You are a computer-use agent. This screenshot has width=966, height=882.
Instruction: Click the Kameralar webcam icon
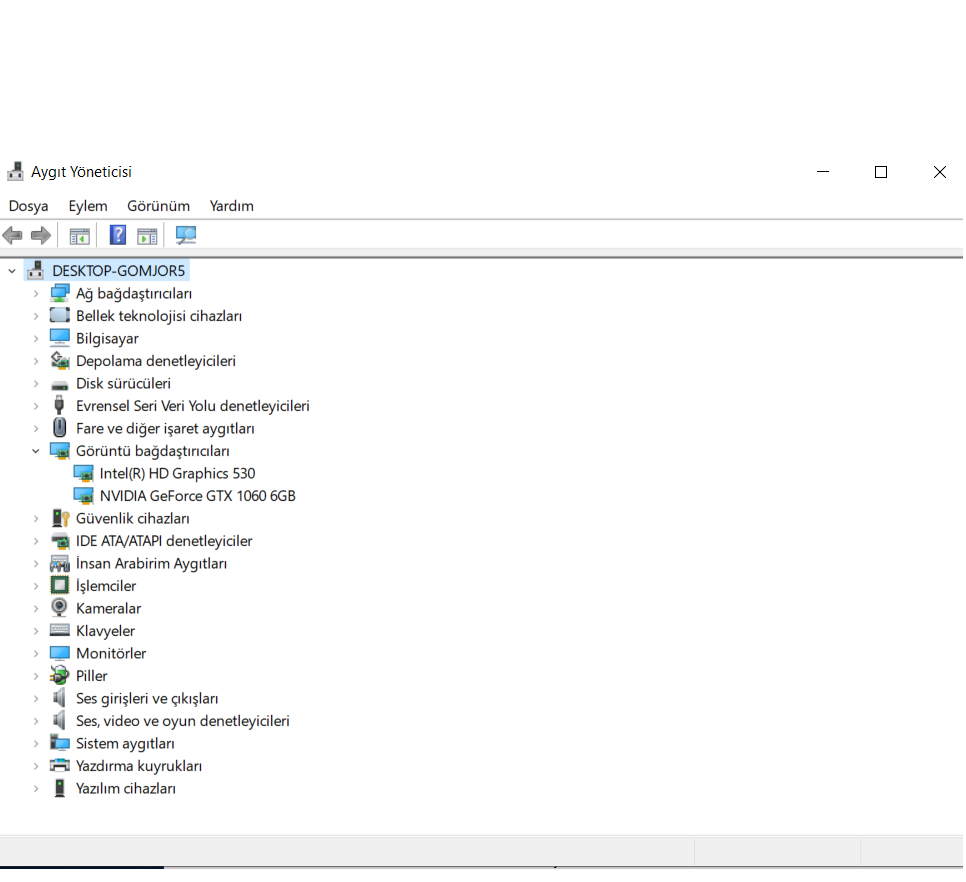pyautogui.click(x=59, y=608)
